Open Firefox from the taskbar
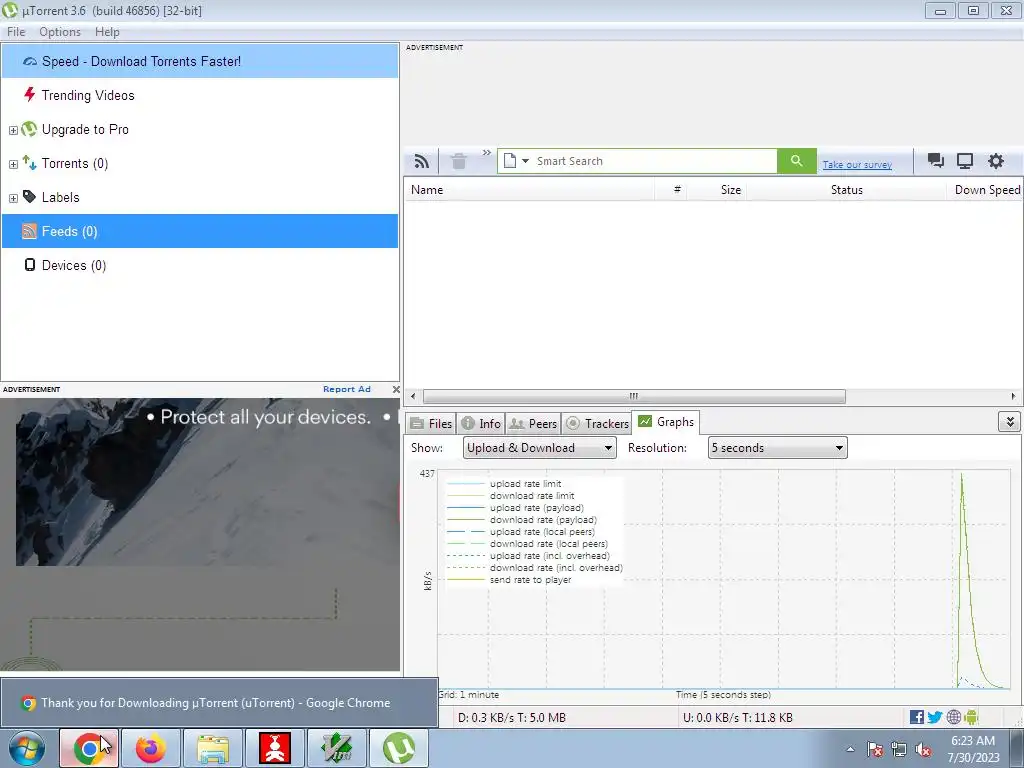This screenshot has width=1024, height=768. [x=151, y=748]
